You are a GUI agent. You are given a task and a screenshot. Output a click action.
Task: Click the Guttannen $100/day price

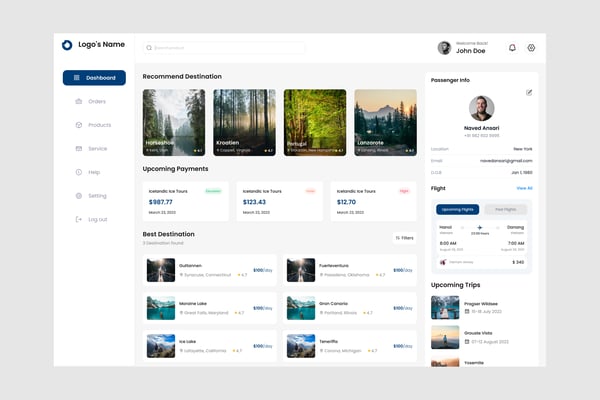263,270
